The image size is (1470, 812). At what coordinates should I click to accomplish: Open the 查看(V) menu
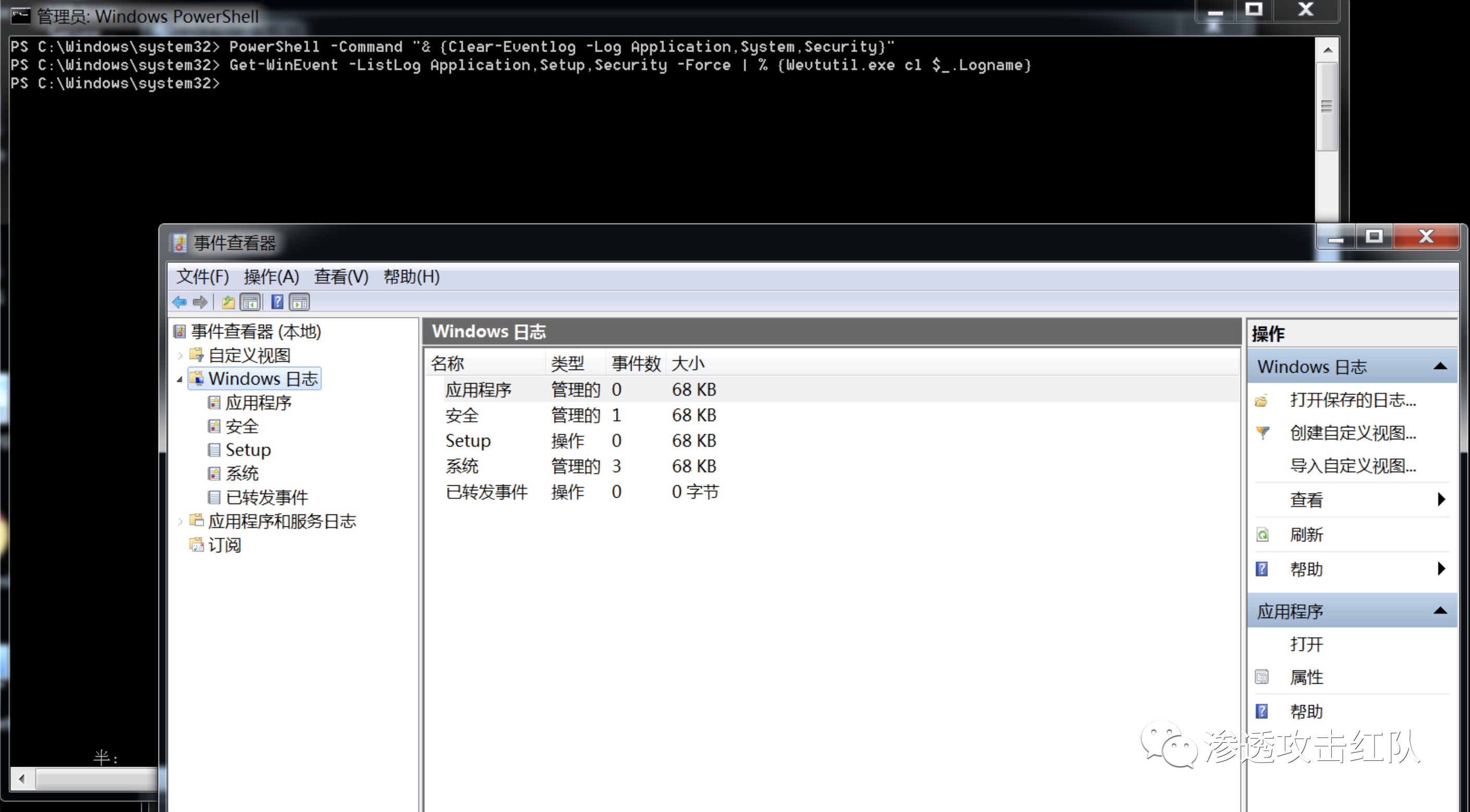pos(341,277)
